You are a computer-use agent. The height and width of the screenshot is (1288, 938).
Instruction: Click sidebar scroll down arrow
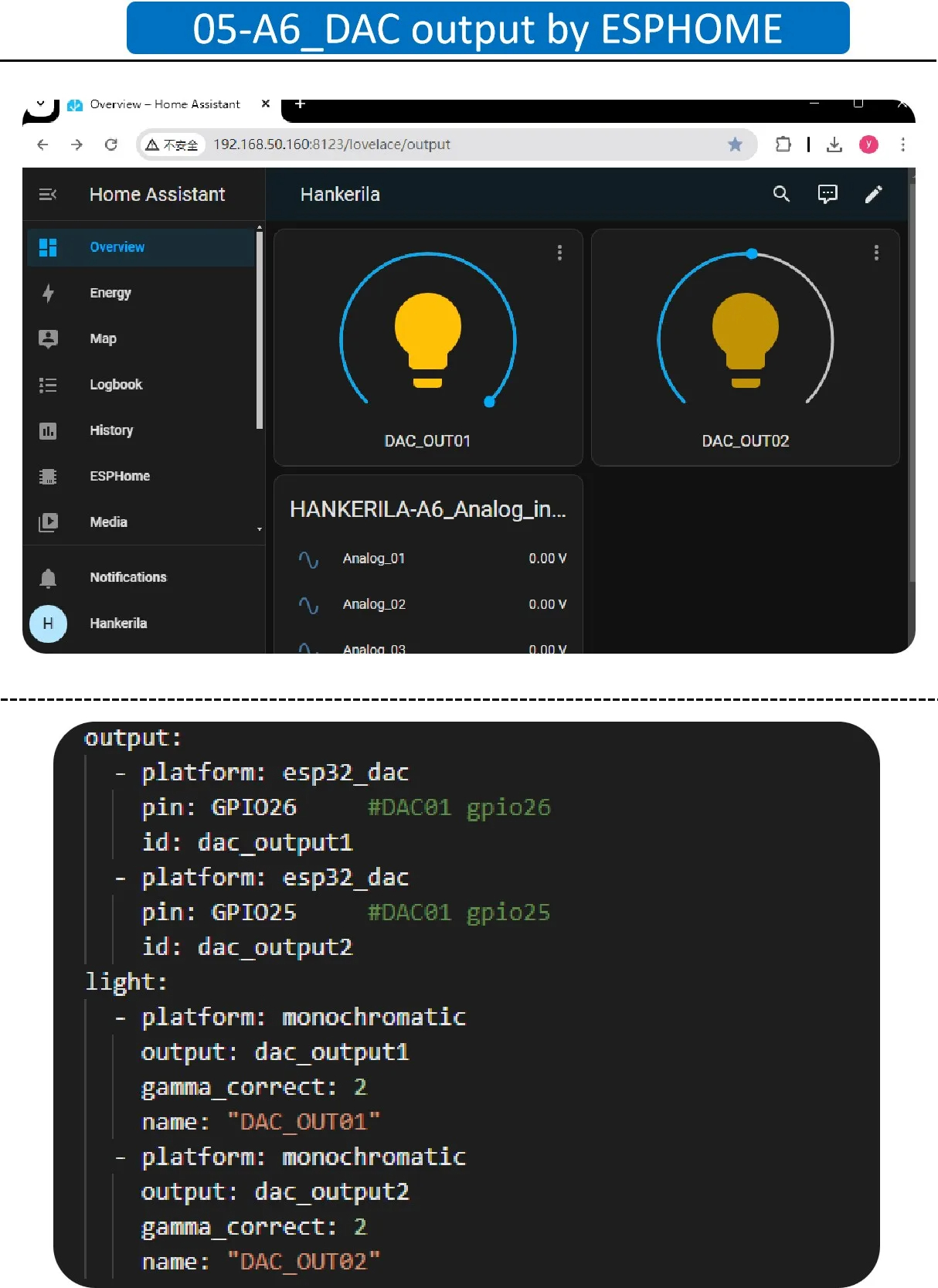260,530
